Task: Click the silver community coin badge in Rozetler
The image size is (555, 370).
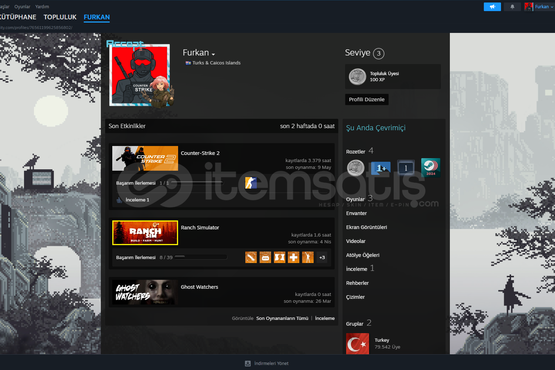Action: click(355, 167)
